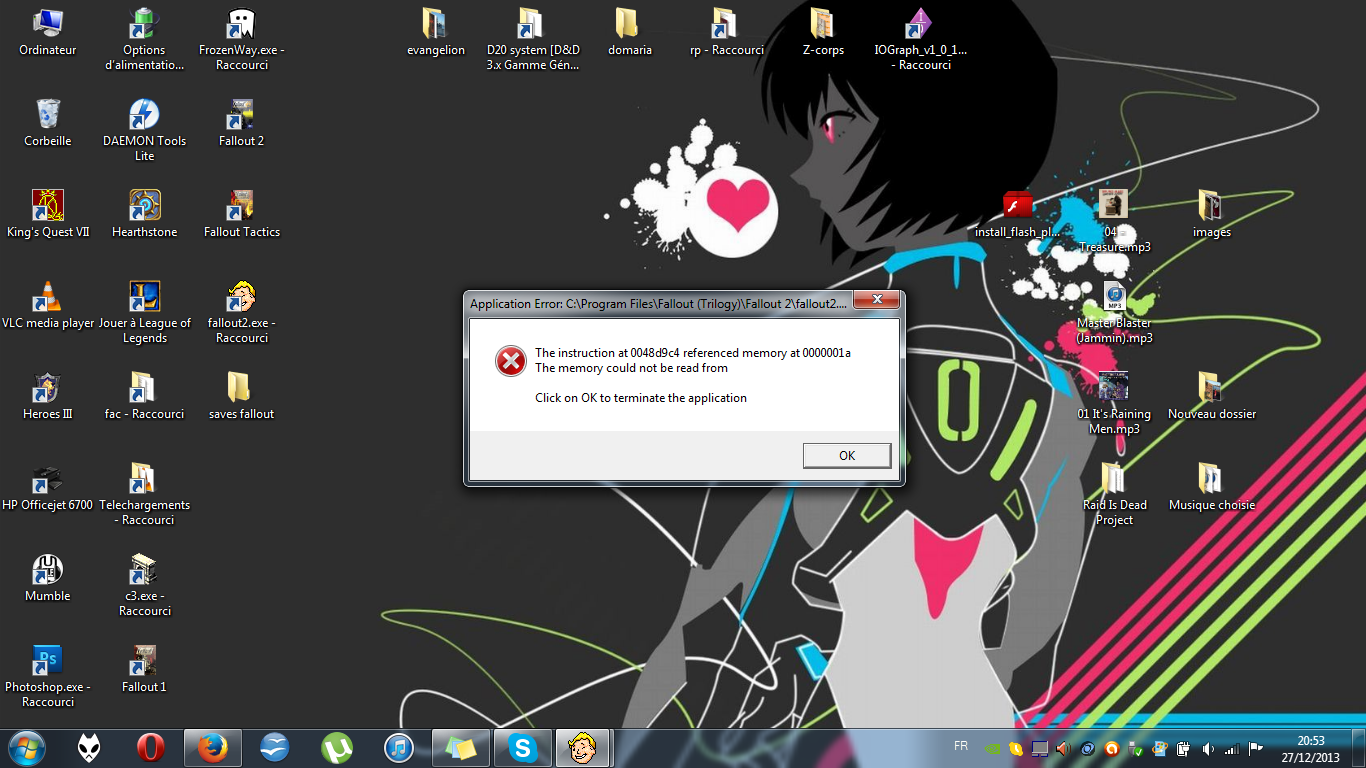This screenshot has width=1366, height=768.
Task: Click OK to terminate the application
Action: (x=846, y=455)
